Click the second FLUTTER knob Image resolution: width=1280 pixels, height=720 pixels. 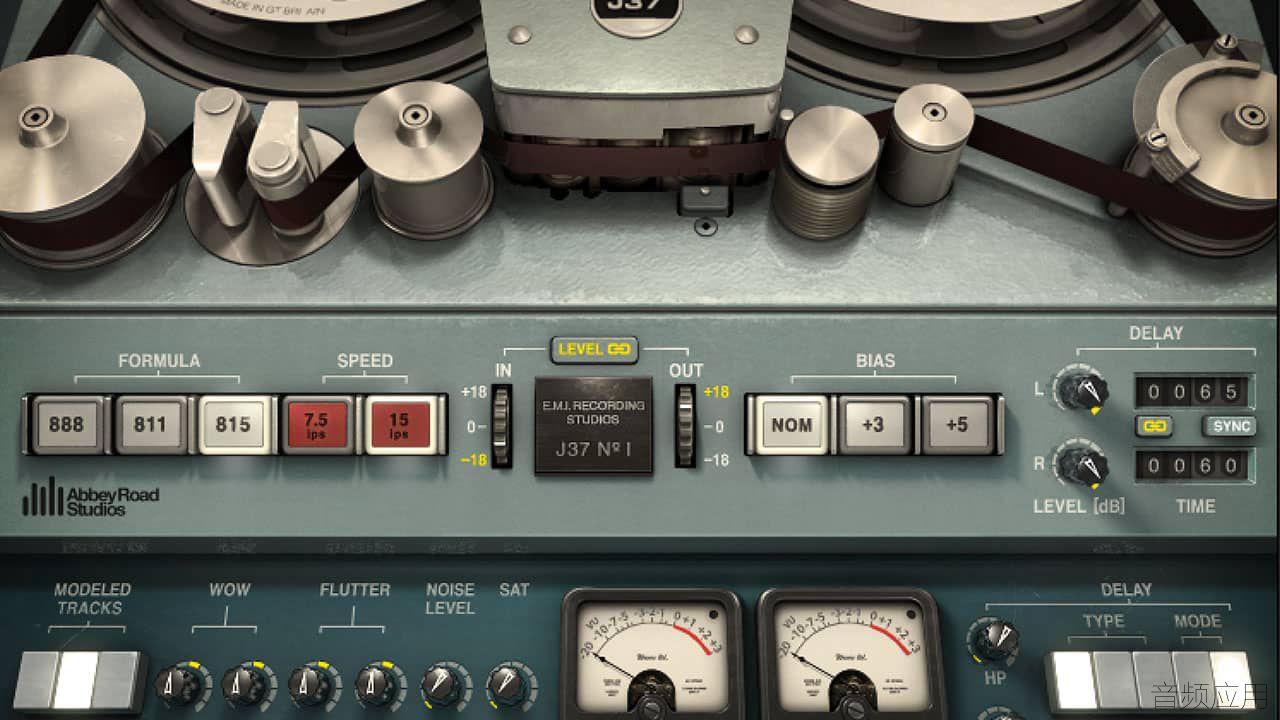(381, 686)
